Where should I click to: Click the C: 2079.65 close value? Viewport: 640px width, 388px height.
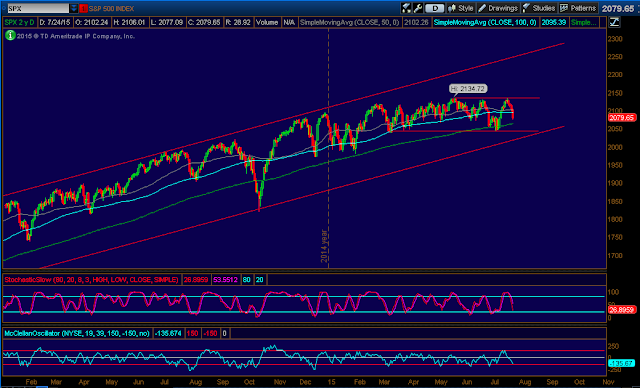[x=204, y=22]
